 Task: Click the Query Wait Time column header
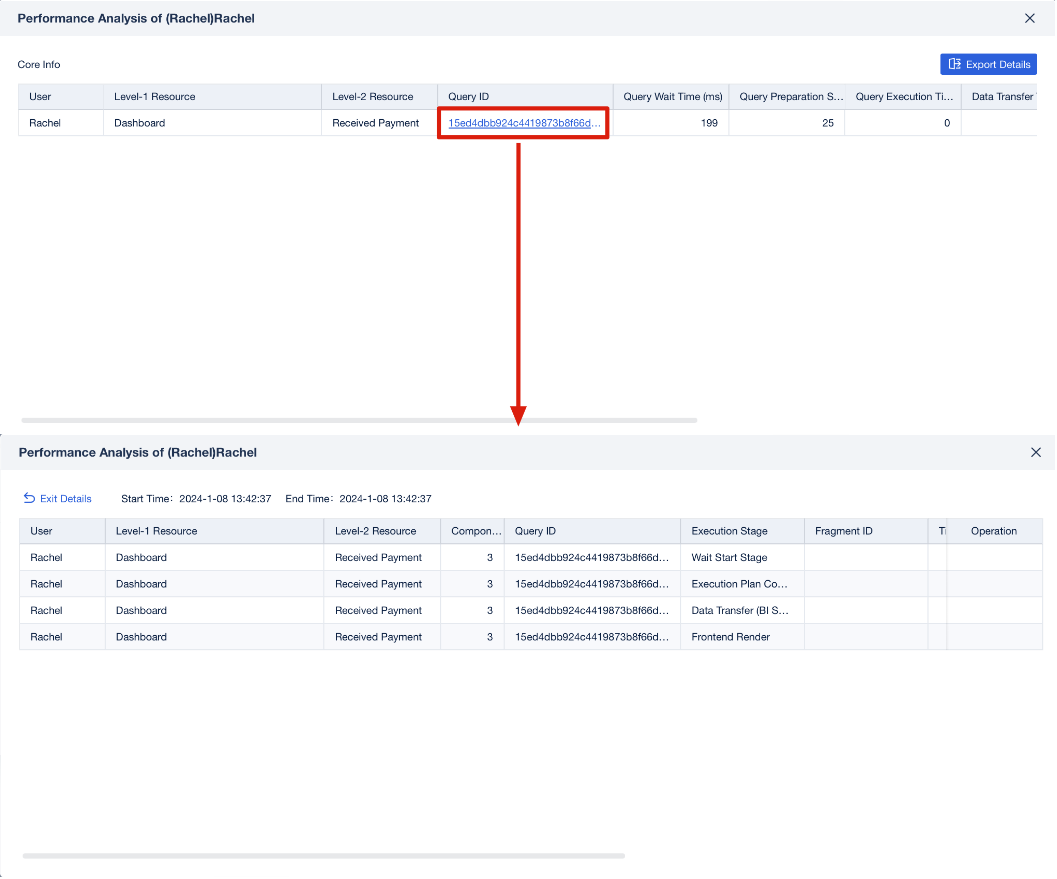click(673, 96)
